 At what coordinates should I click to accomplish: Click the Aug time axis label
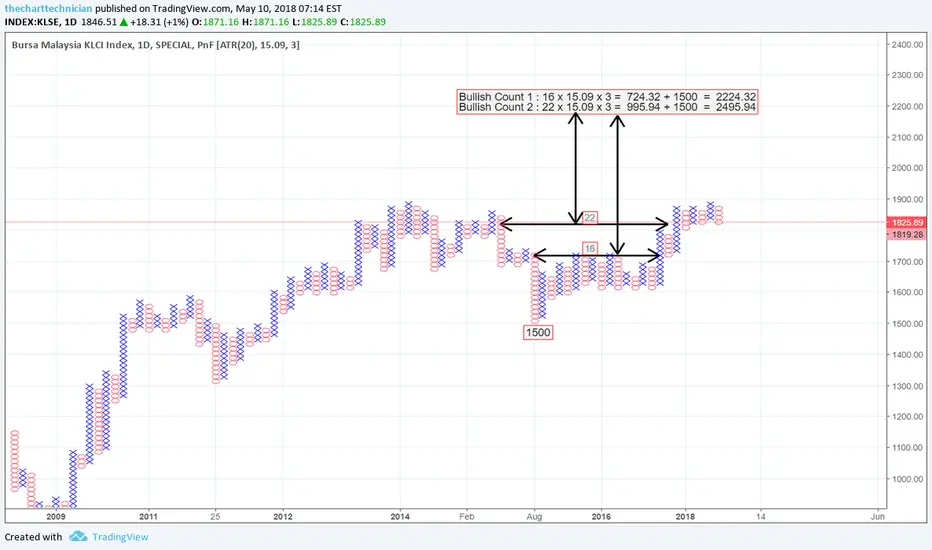(534, 517)
